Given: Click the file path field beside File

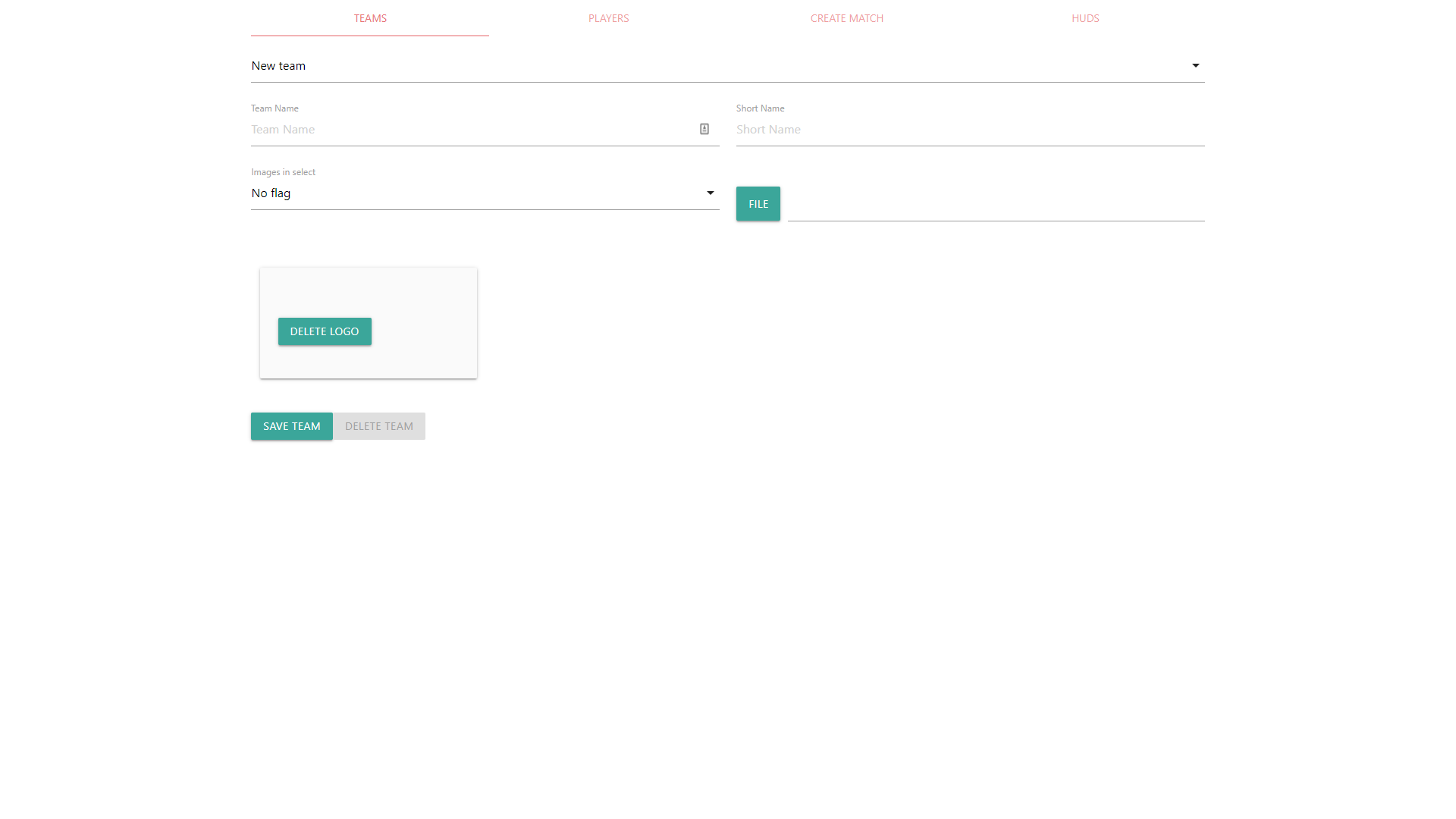Looking at the screenshot, I should click(x=995, y=205).
